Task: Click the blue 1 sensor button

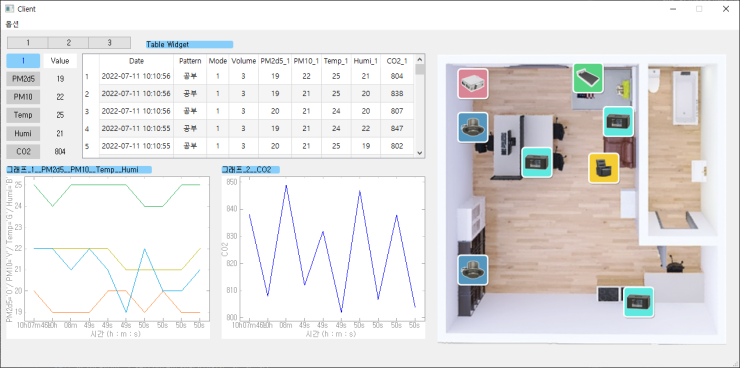Action: click(x=23, y=61)
